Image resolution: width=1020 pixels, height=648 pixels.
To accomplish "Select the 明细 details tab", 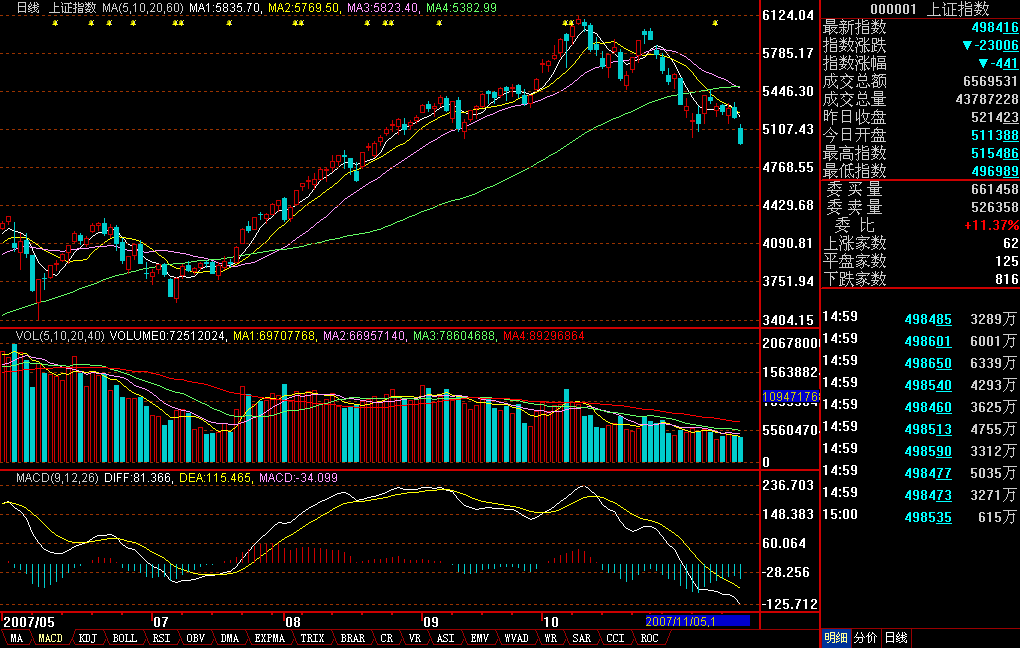I will click(835, 638).
